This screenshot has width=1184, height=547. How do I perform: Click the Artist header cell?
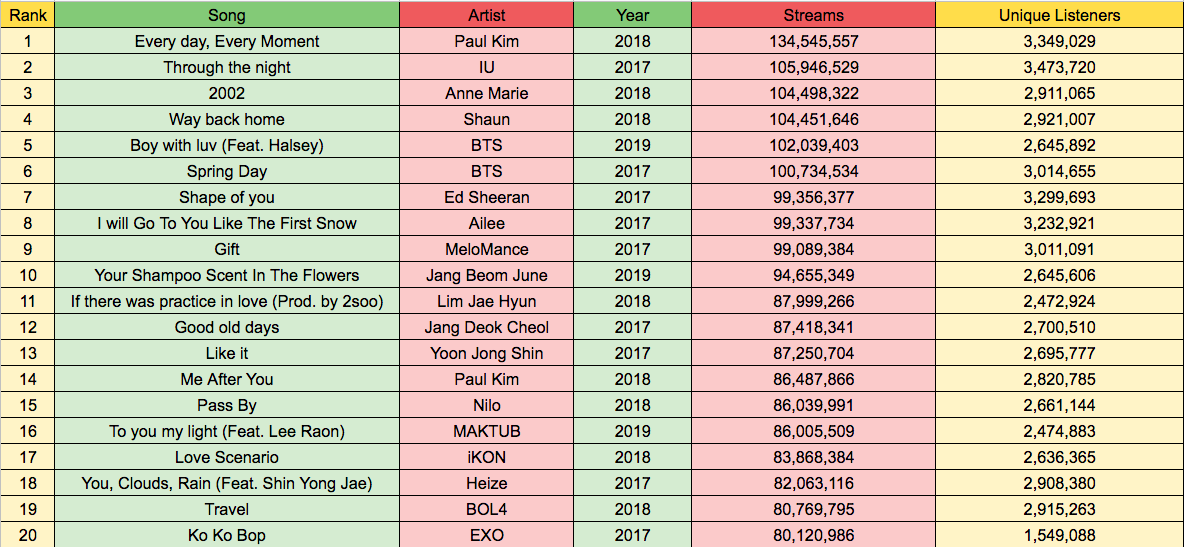coord(487,15)
